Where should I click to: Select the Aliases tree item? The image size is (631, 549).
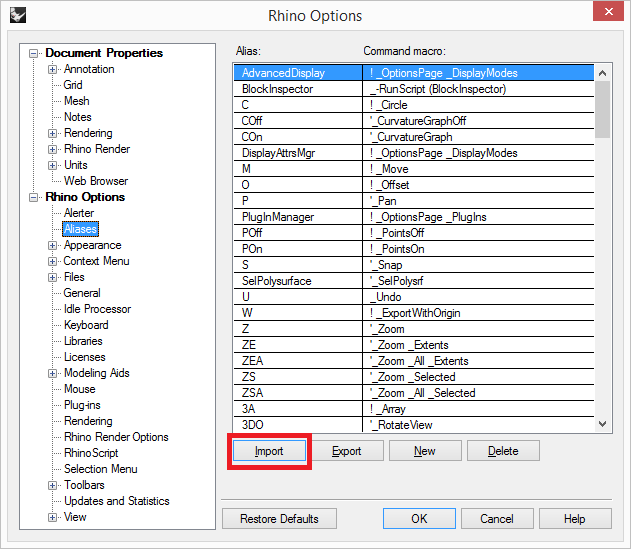click(80, 229)
